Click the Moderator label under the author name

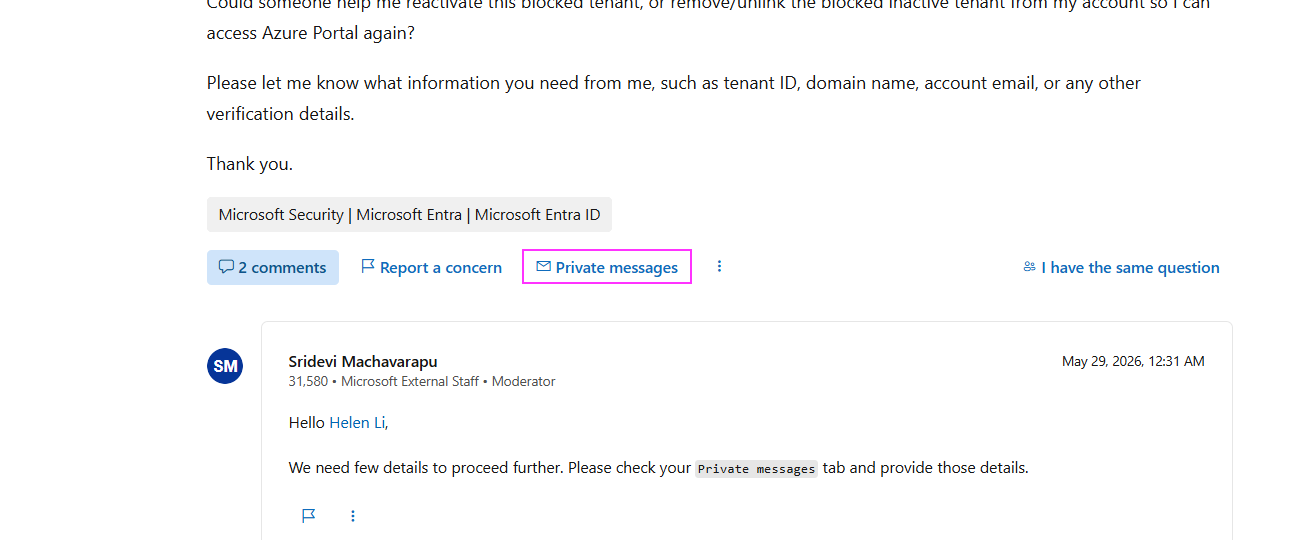(523, 381)
